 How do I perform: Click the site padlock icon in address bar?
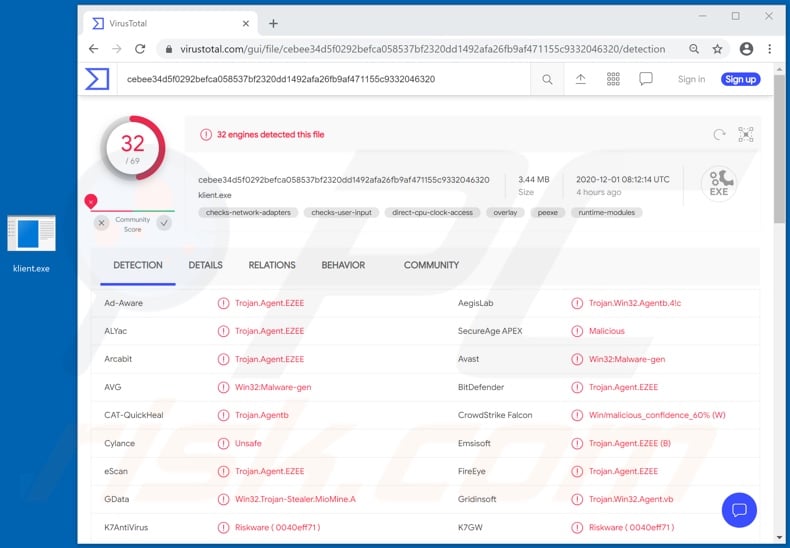tap(169, 49)
